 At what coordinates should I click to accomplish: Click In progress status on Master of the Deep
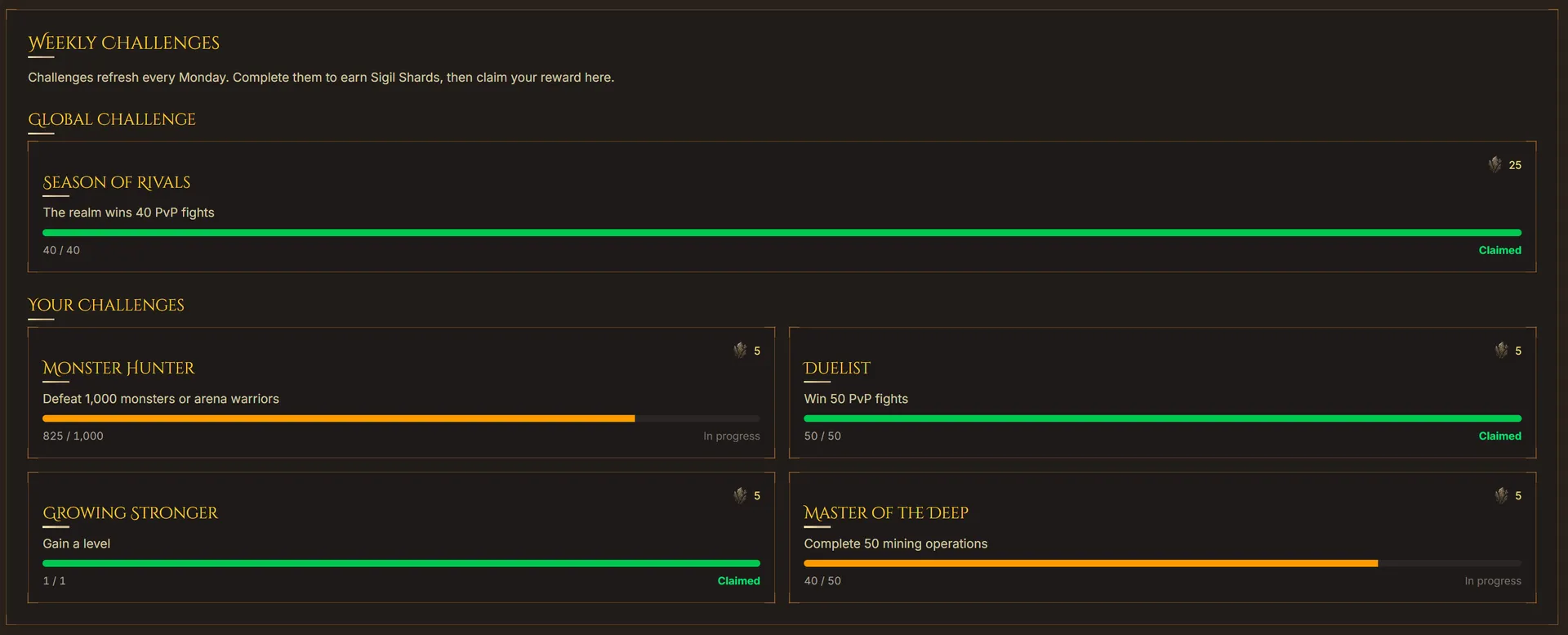click(x=1493, y=580)
